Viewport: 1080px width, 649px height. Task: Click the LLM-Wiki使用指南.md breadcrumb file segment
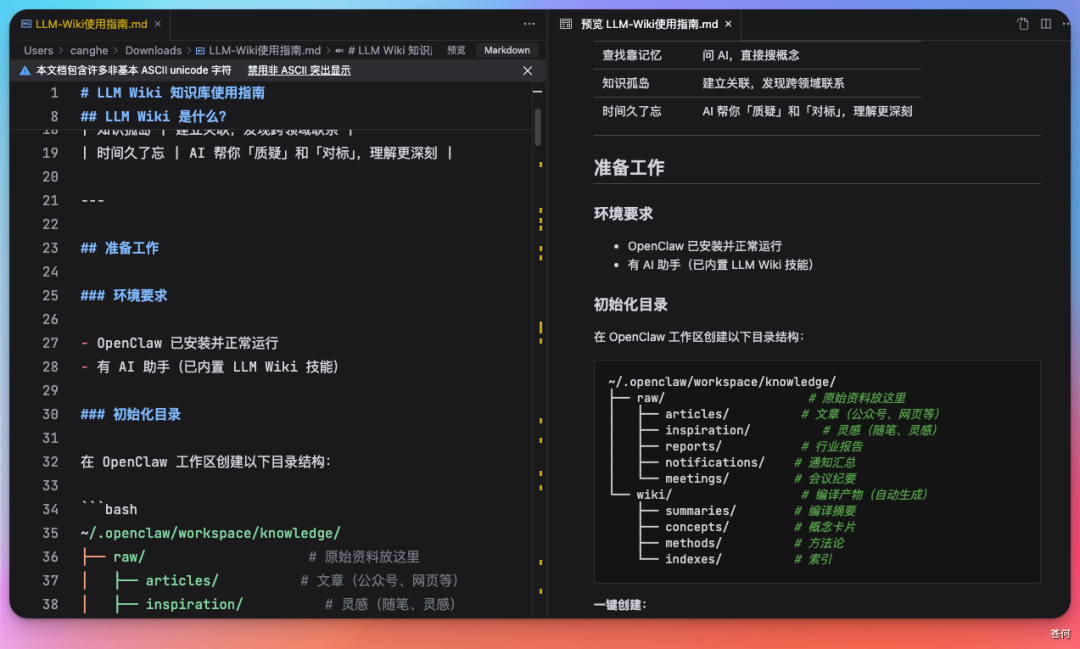tap(264, 50)
